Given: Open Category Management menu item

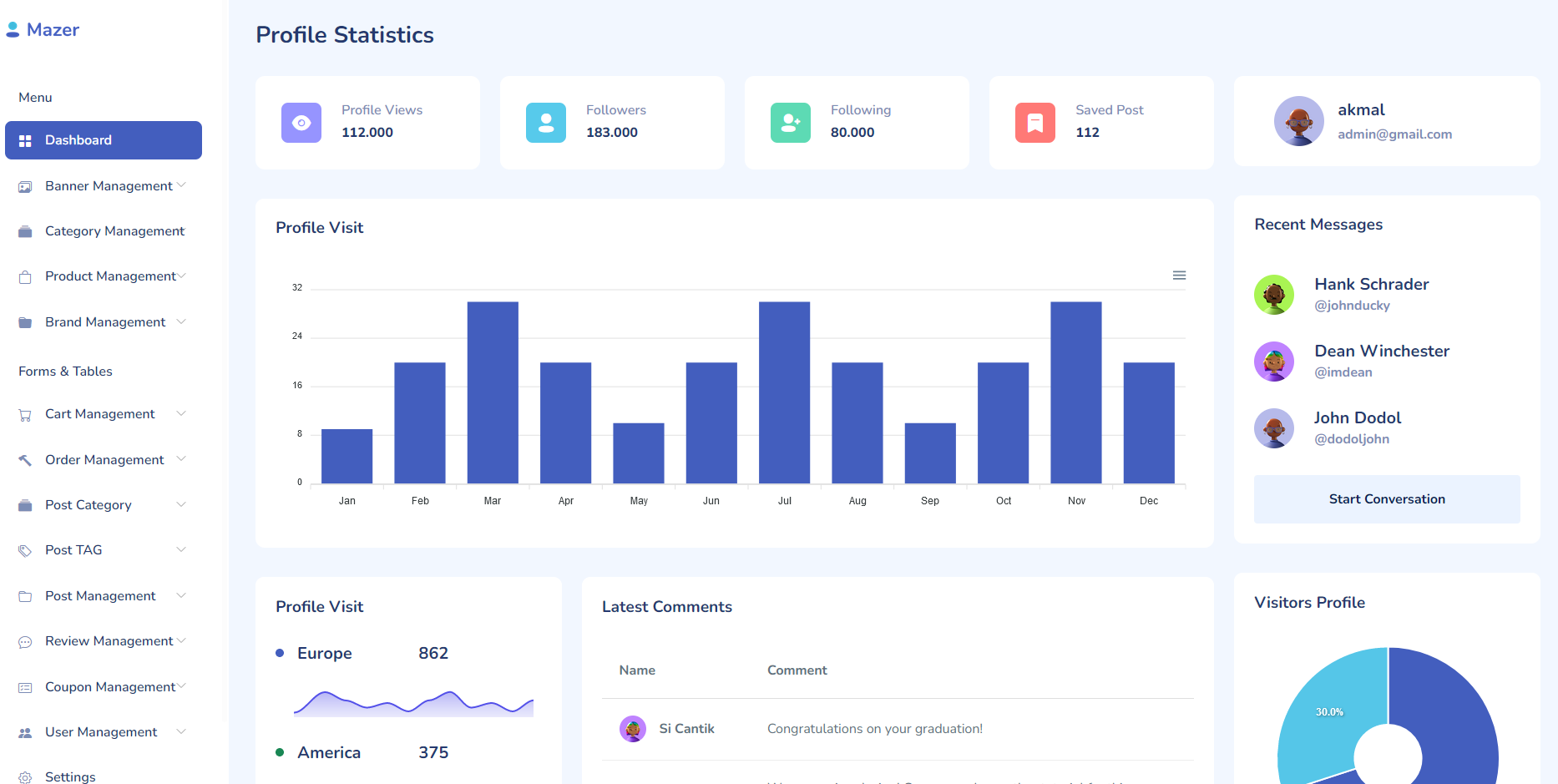Looking at the screenshot, I should click(x=104, y=231).
